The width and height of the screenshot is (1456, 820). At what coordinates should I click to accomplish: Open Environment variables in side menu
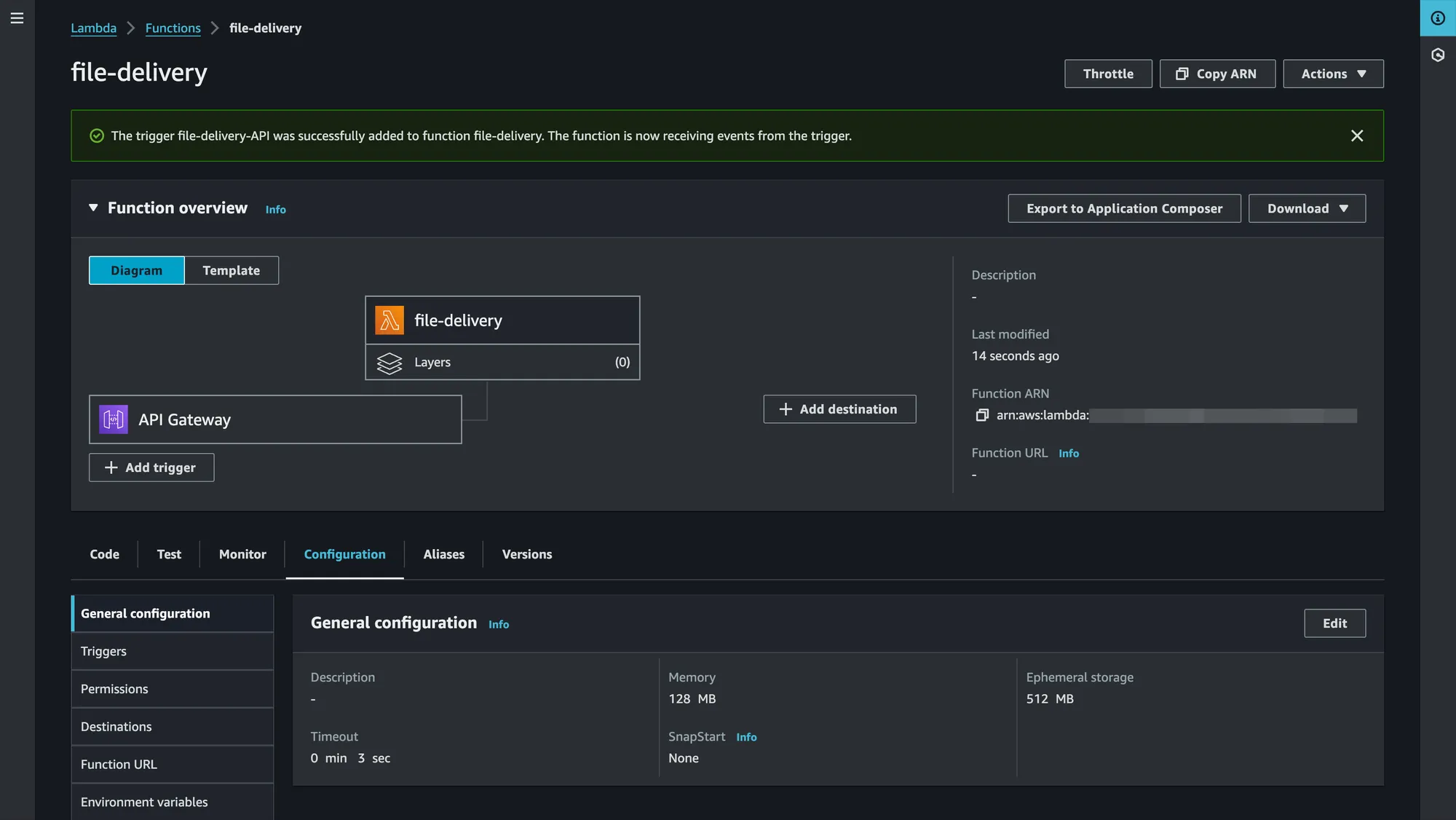click(x=173, y=803)
